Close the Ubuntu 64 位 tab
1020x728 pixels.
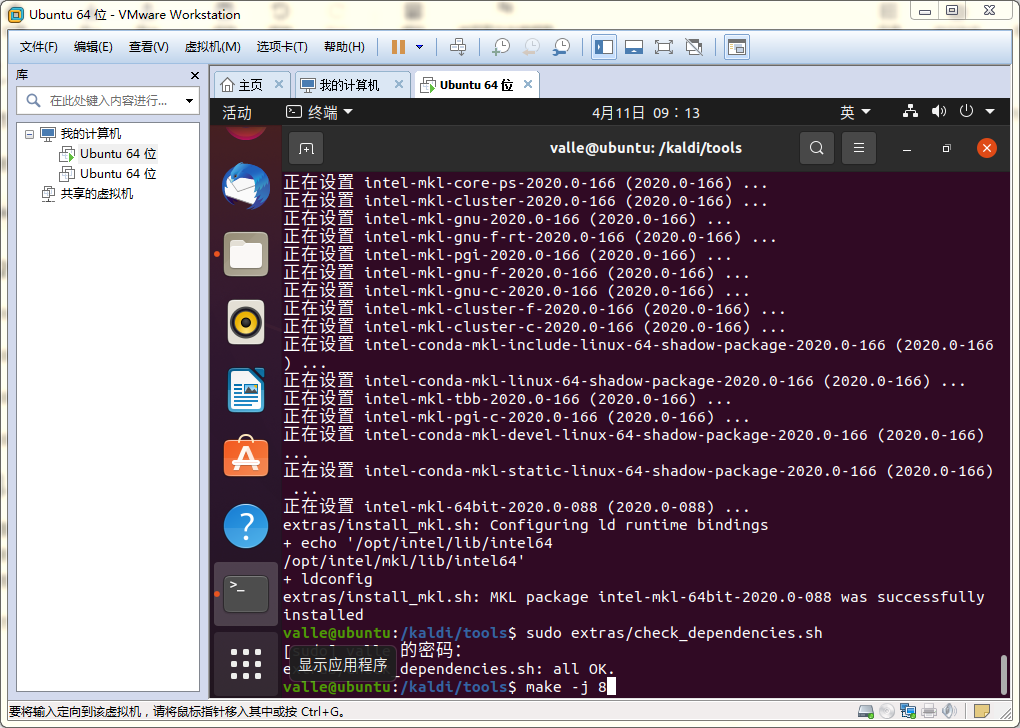pos(528,85)
